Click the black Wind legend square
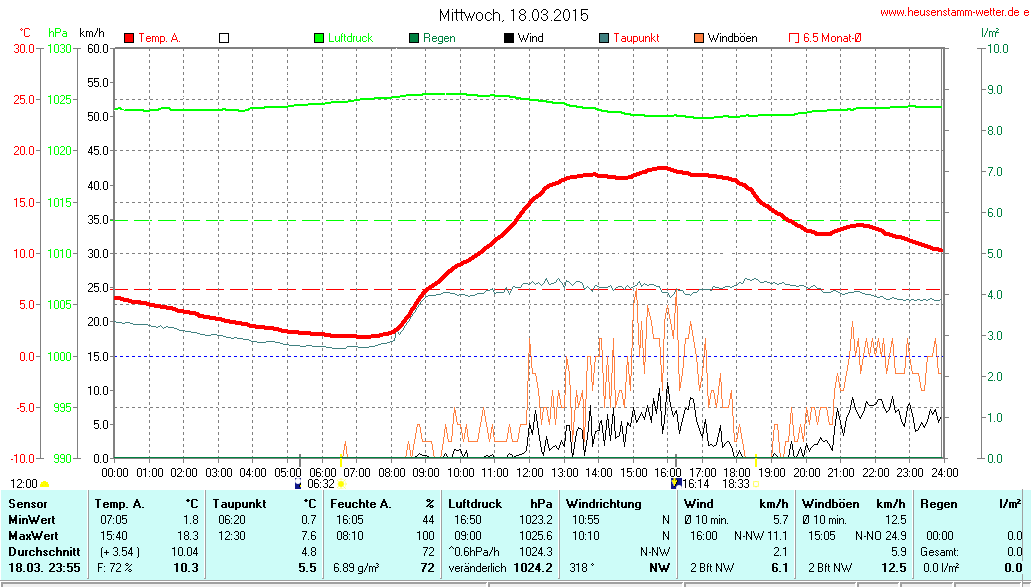The height and width of the screenshot is (587, 1034). click(509, 38)
